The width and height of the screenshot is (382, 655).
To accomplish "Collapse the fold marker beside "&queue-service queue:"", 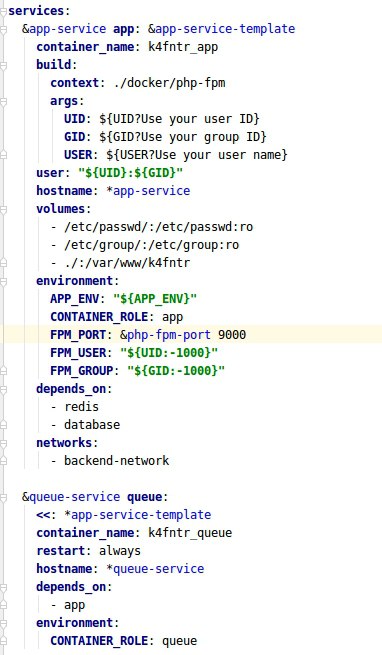I will [3, 497].
